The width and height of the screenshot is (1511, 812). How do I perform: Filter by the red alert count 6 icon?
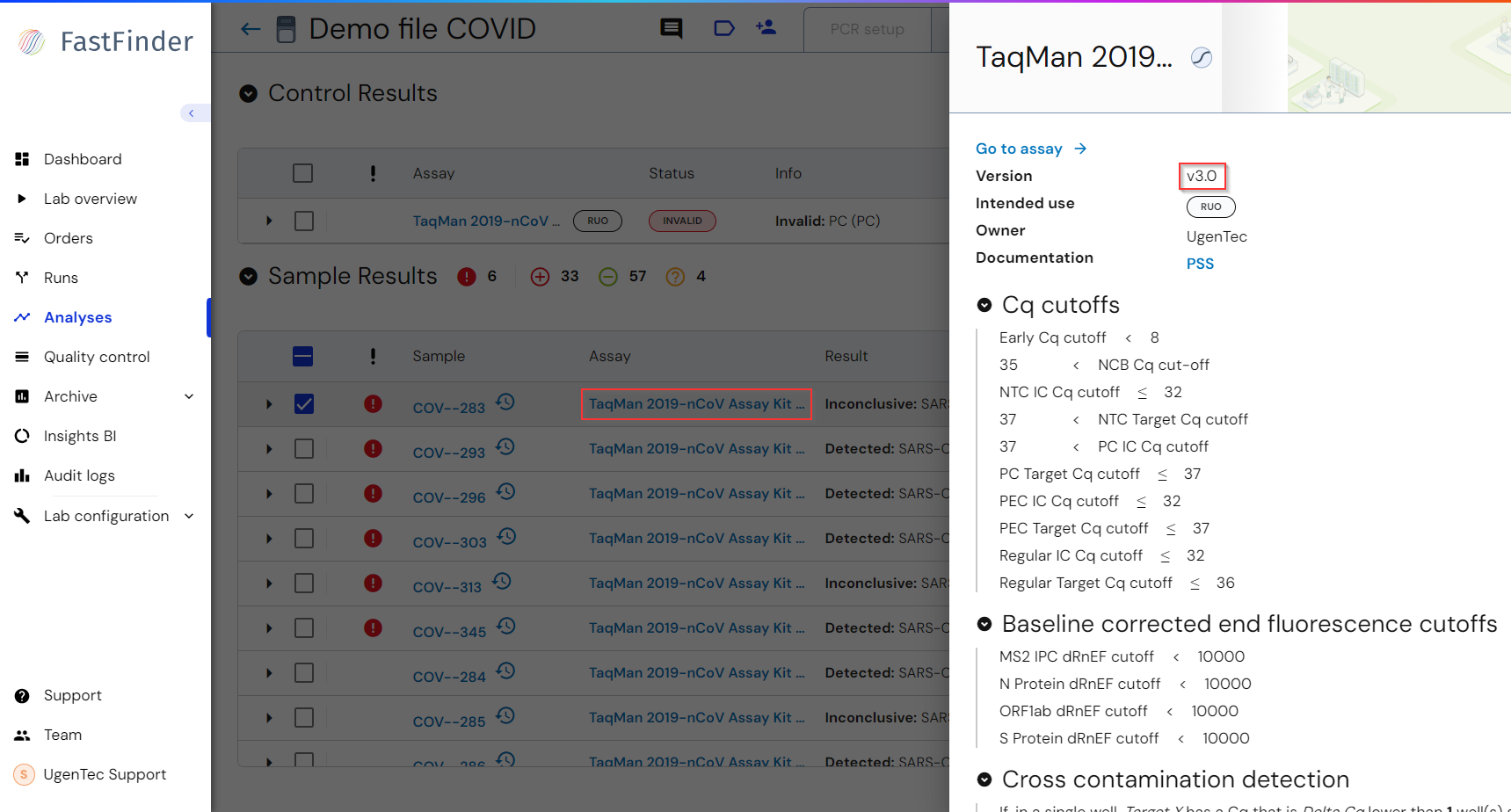[x=467, y=277]
